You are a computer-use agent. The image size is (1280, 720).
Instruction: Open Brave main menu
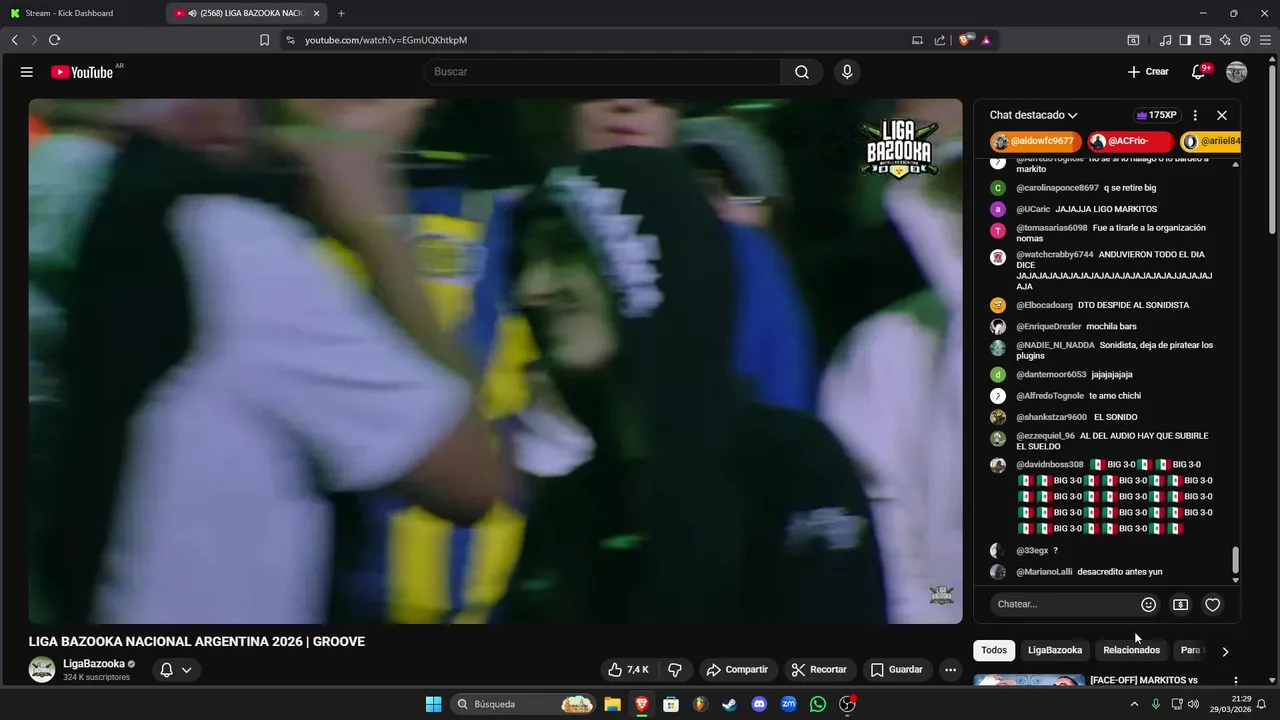click(x=1265, y=40)
